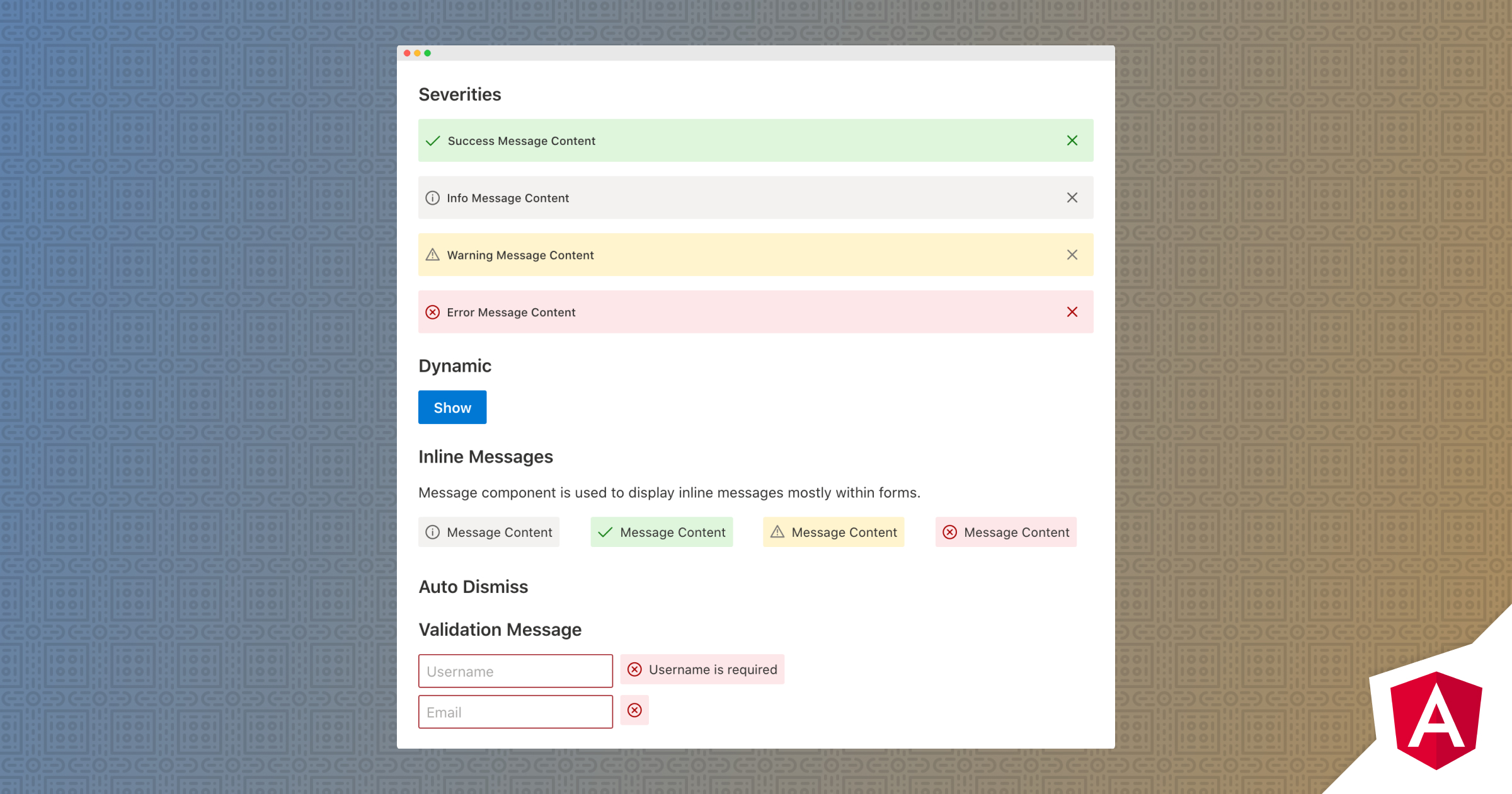Click inside the Username input field
1512x794 pixels.
(x=515, y=670)
